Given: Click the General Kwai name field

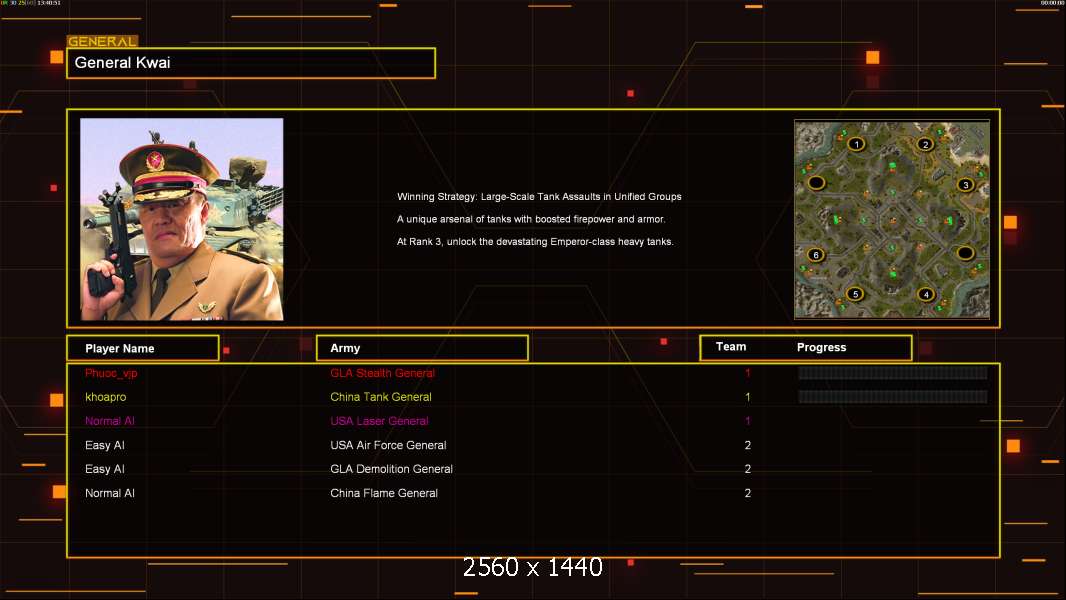Looking at the screenshot, I should pyautogui.click(x=251, y=63).
